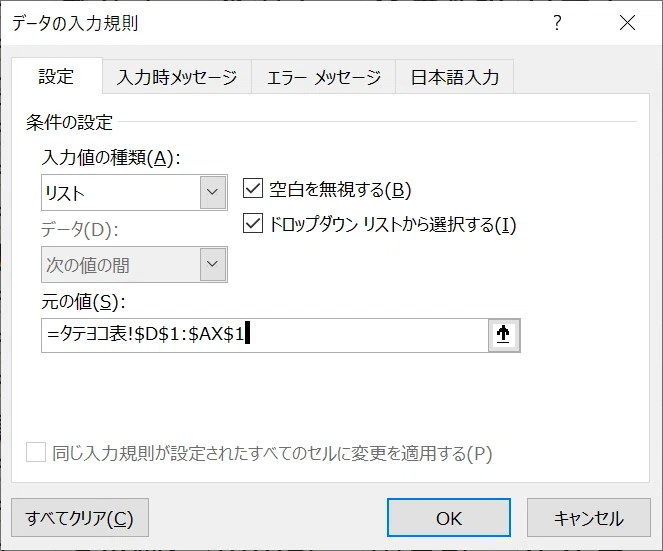Open the データ dropdown arrow

pyautogui.click(x=213, y=265)
